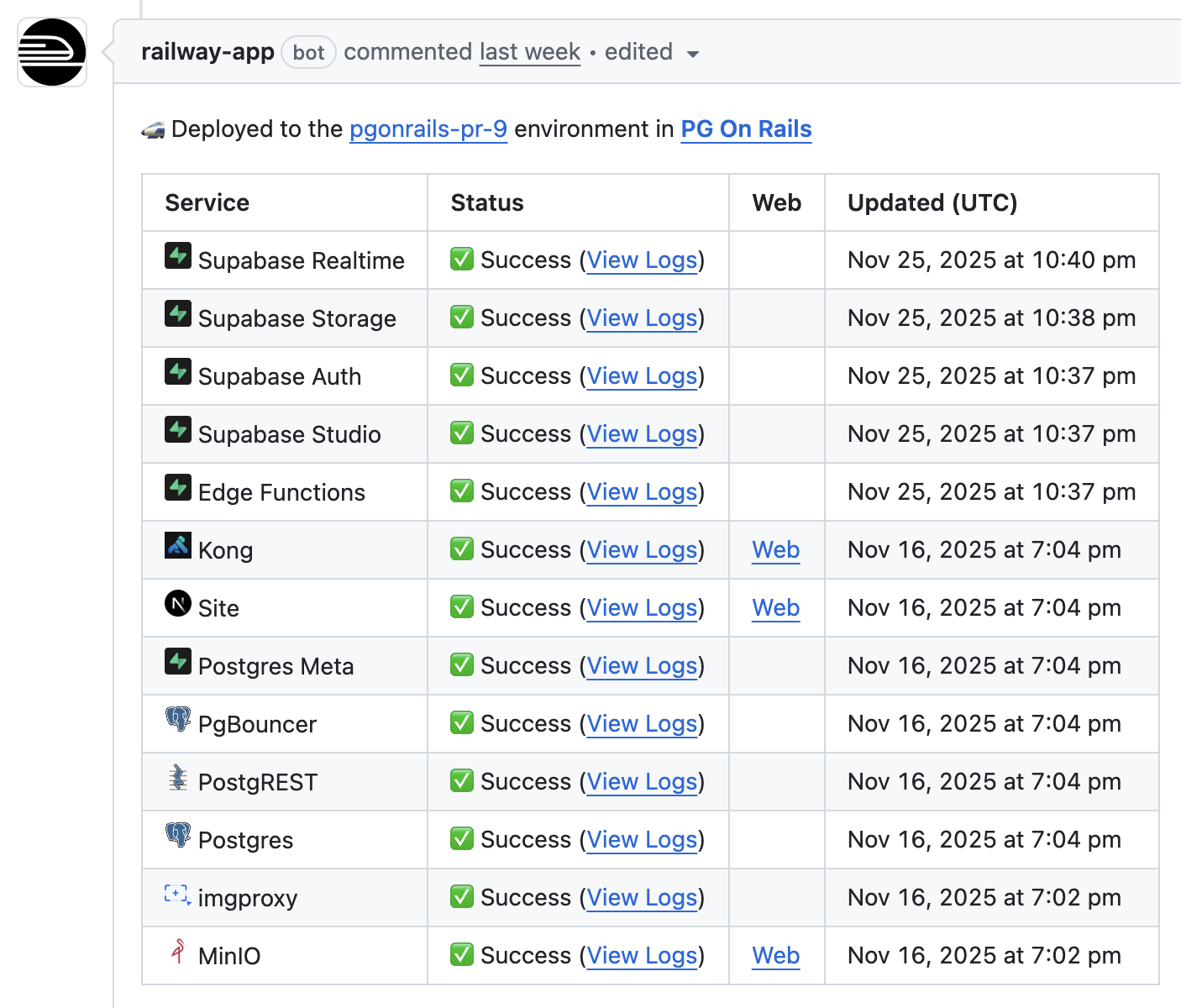Click the Postgres elephant icon
Viewport: 1181px width, 1008px height.
click(x=178, y=836)
